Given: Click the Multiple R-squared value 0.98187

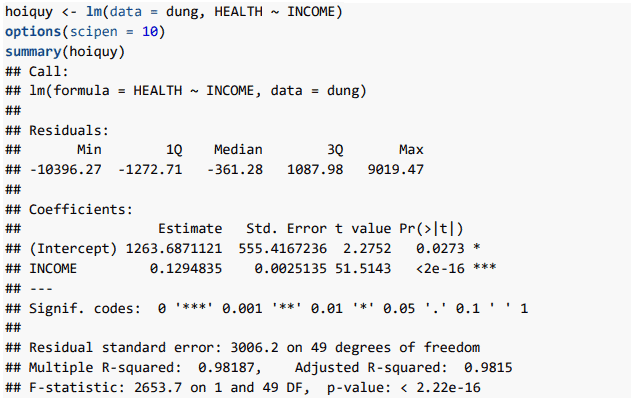Looking at the screenshot, I should [226, 367].
